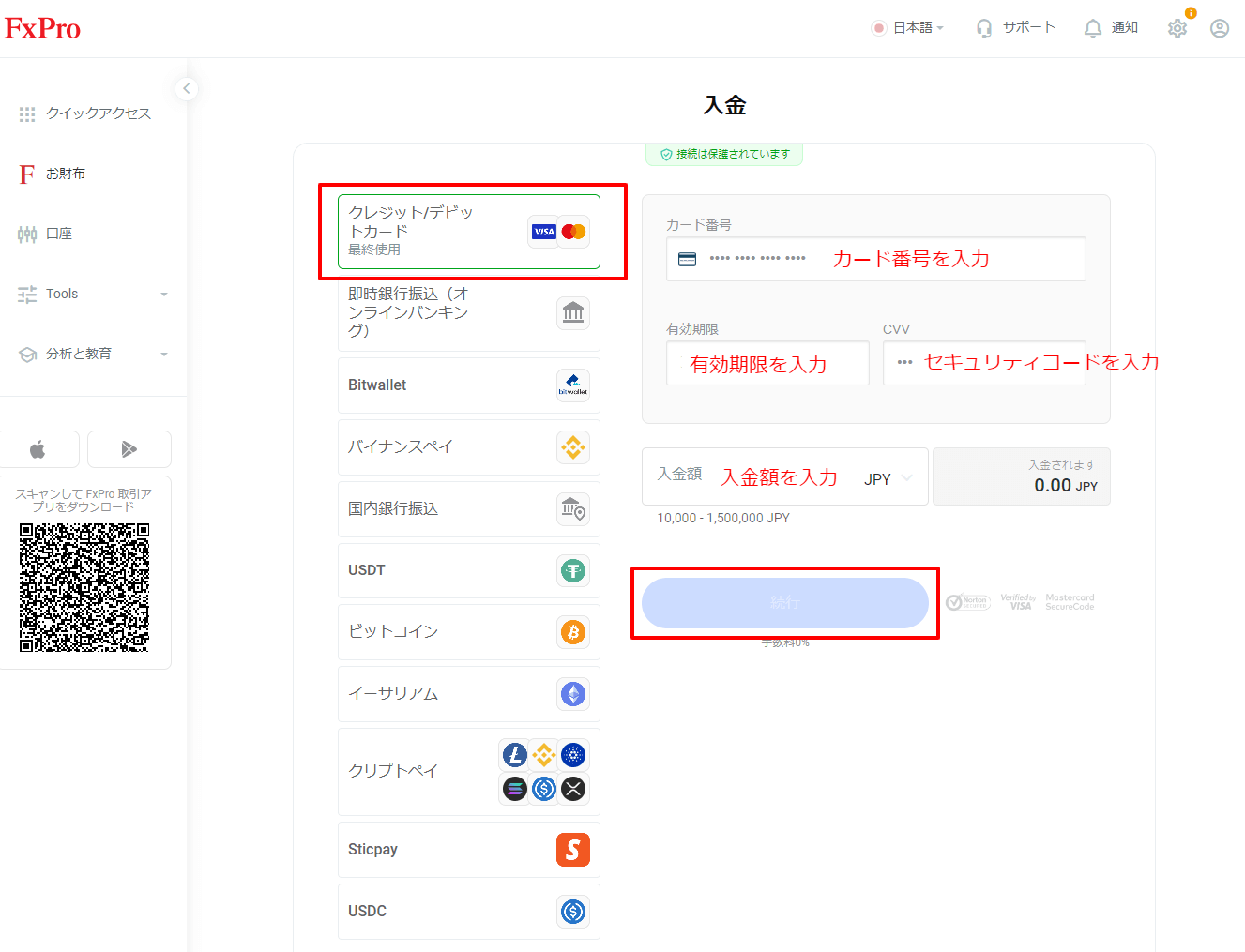
Task: Click the USDC coin icon
Action: 572,911
